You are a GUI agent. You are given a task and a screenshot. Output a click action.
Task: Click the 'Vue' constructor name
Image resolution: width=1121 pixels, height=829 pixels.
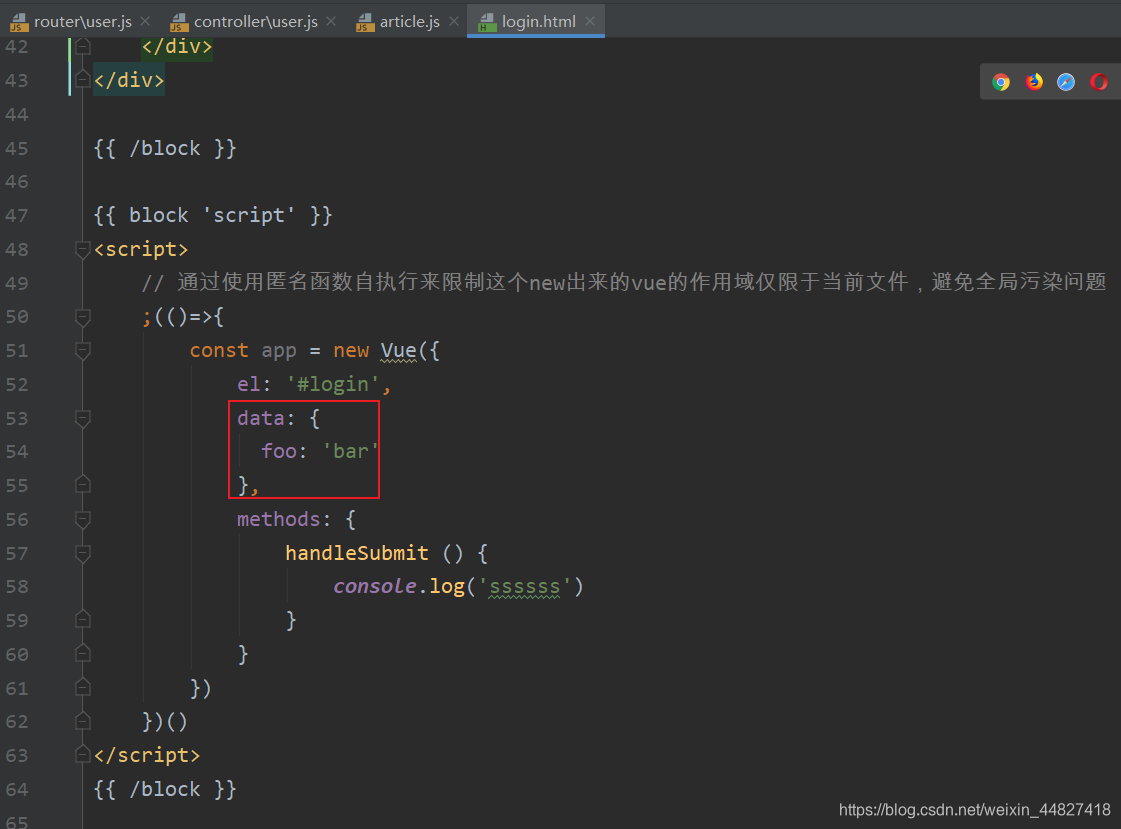point(398,350)
